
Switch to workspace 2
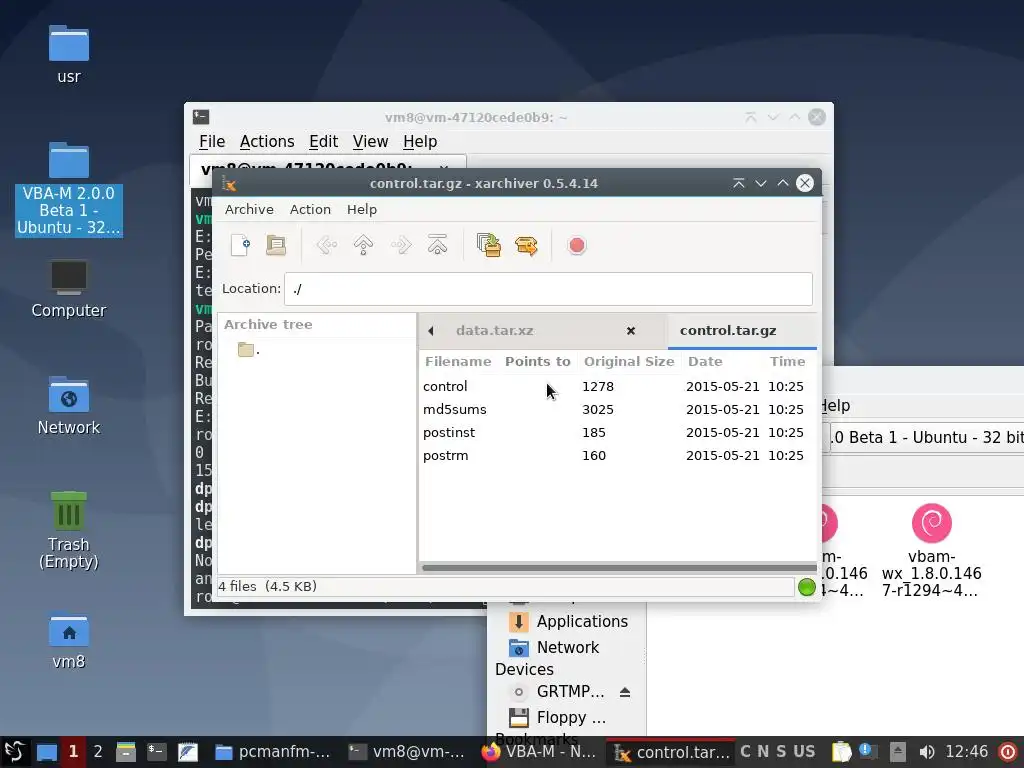point(98,752)
